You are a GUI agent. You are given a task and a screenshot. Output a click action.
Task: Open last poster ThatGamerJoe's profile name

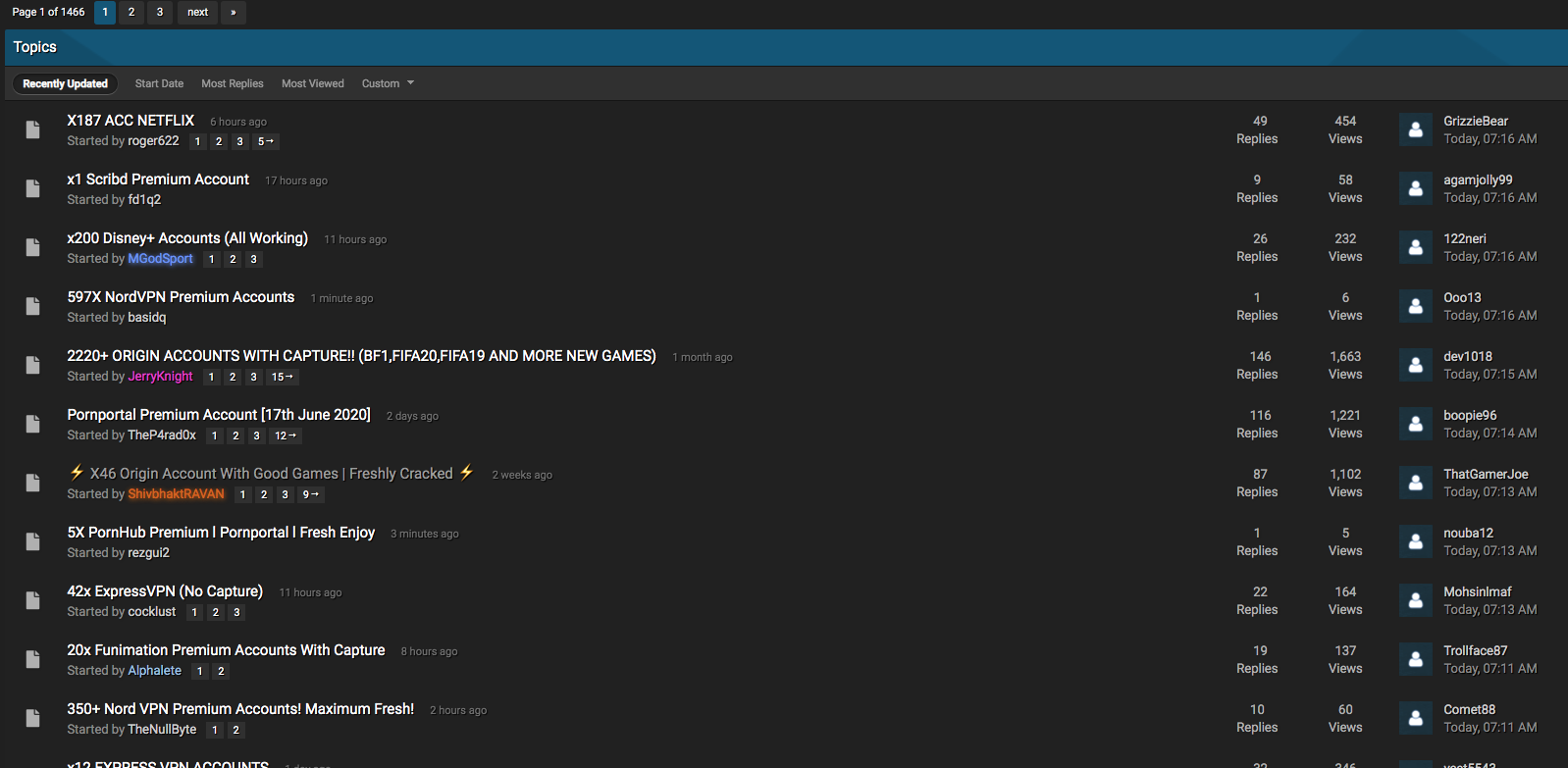coord(1486,474)
